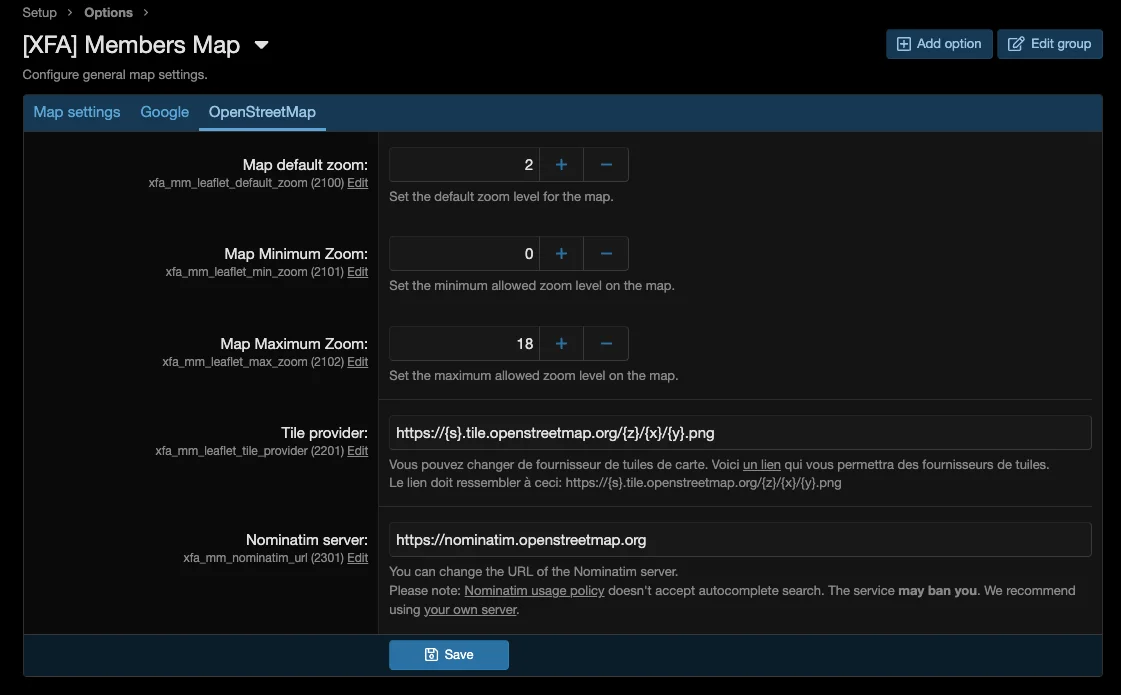Go to Setup in breadcrumb
This screenshot has width=1121, height=695.
(x=39, y=12)
